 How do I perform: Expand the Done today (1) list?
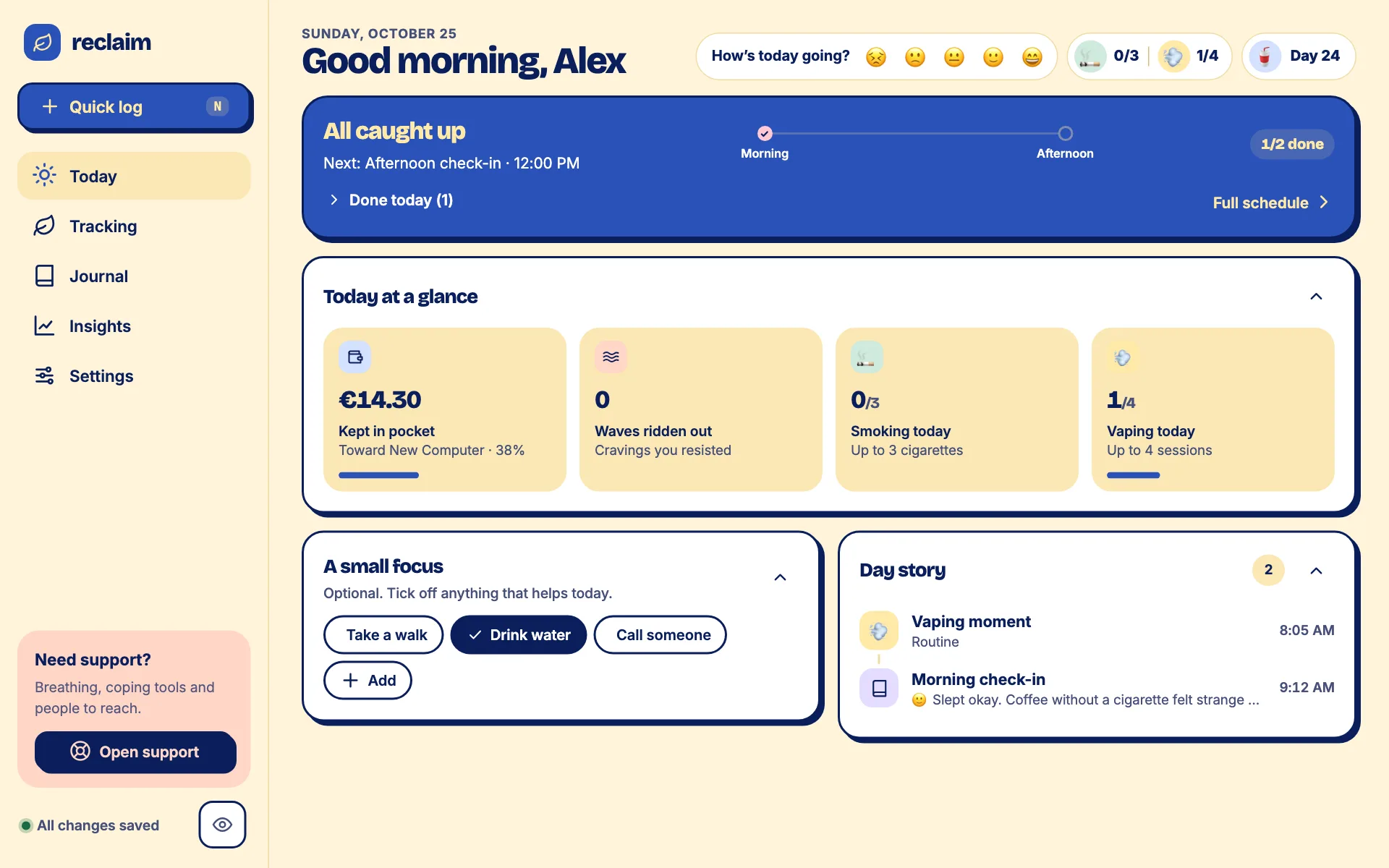tap(391, 200)
